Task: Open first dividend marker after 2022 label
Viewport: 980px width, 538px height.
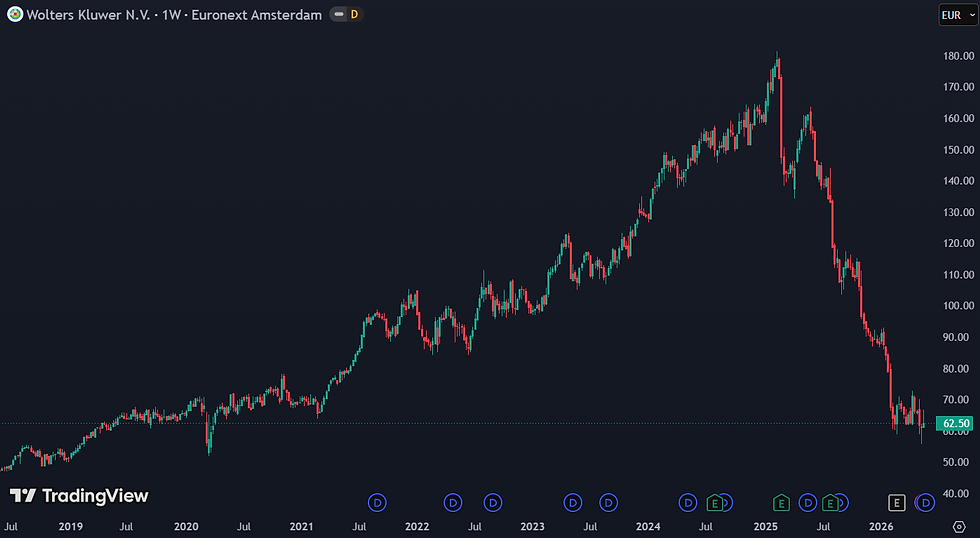Action: click(x=453, y=502)
